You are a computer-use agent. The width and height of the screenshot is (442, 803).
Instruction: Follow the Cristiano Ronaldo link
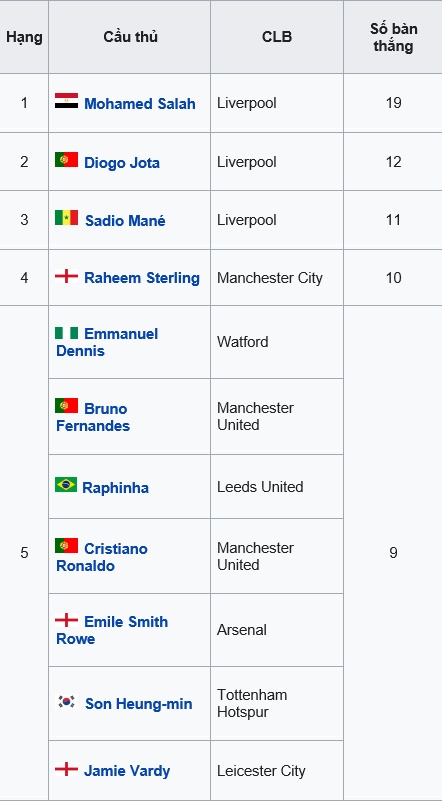(101, 557)
